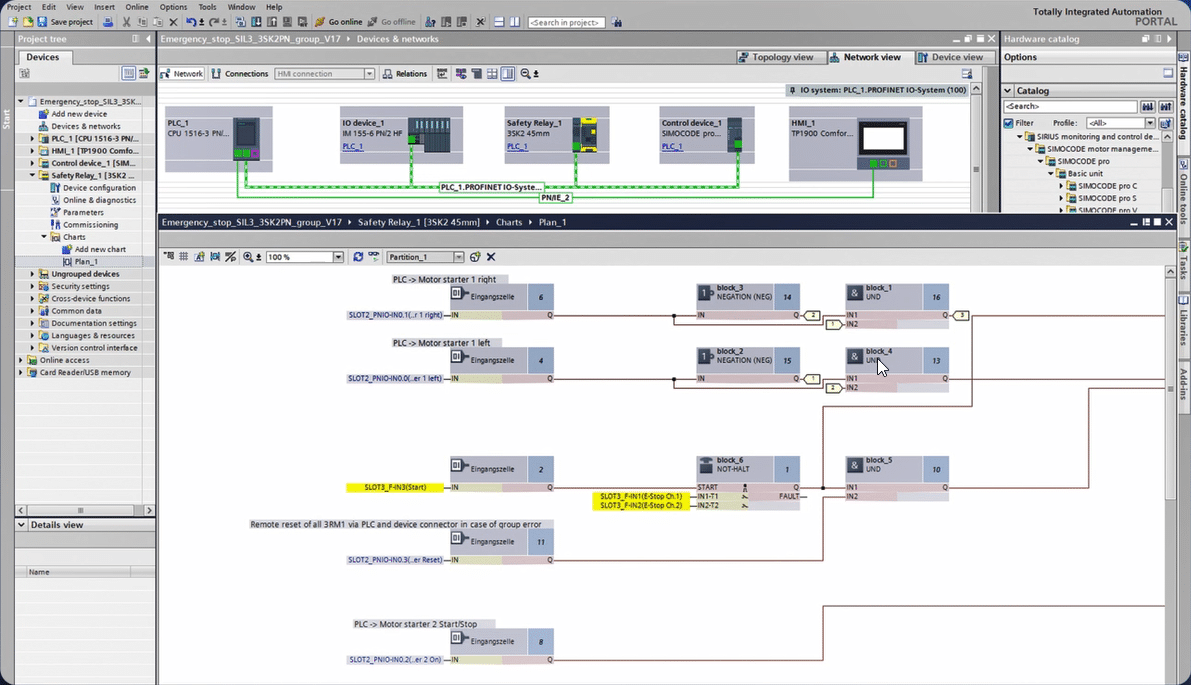
Task: Click the PLC_1 link under Control device_1
Action: coord(672,147)
